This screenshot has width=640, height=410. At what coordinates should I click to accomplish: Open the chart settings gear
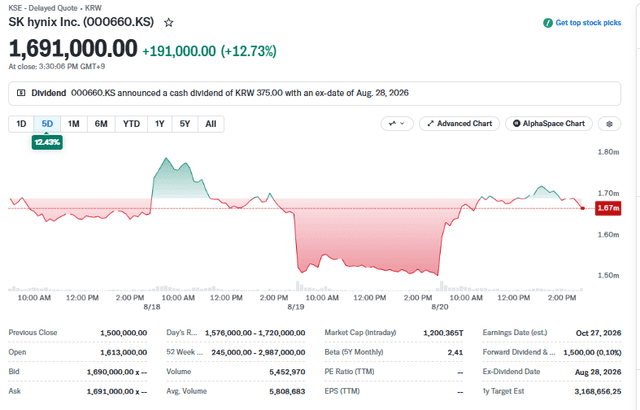(x=609, y=124)
